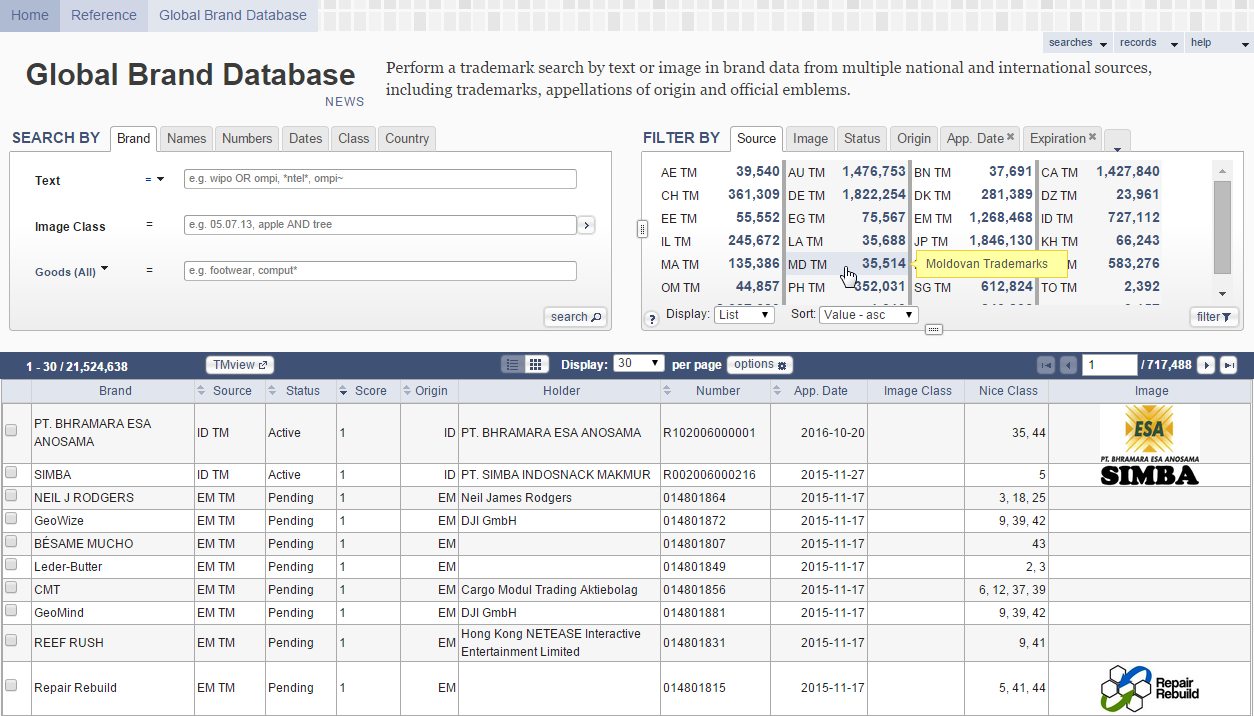The image size is (1254, 716).
Task: Open the help dropdown menu
Action: [1220, 43]
